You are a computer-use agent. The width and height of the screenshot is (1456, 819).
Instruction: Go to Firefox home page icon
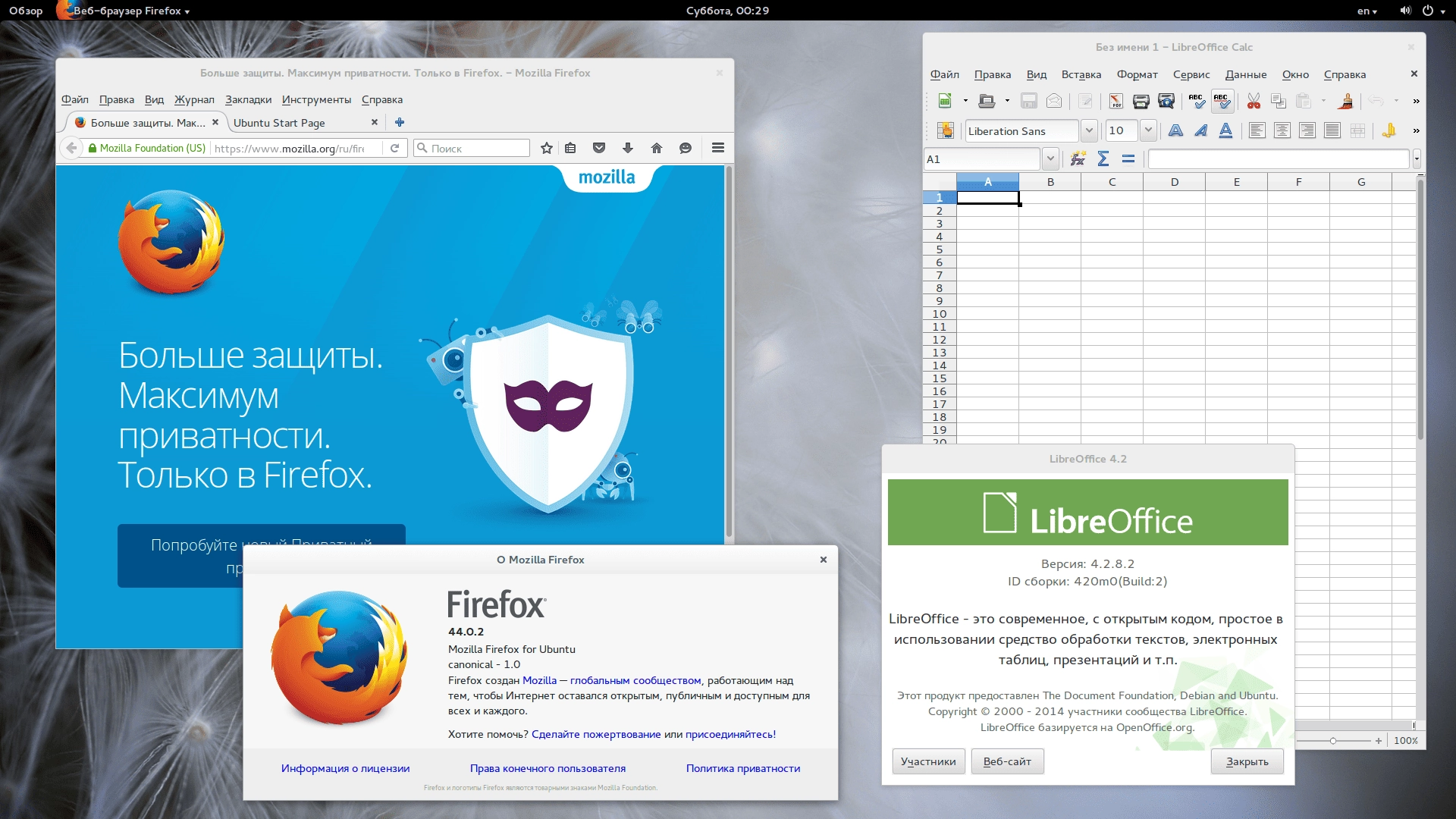pyautogui.click(x=657, y=148)
